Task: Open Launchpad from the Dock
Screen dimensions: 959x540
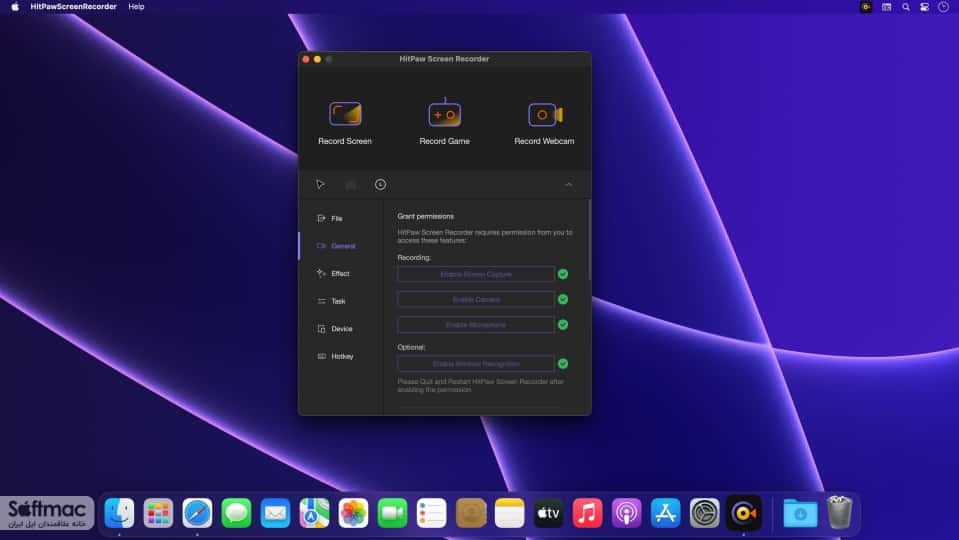Action: (x=158, y=512)
